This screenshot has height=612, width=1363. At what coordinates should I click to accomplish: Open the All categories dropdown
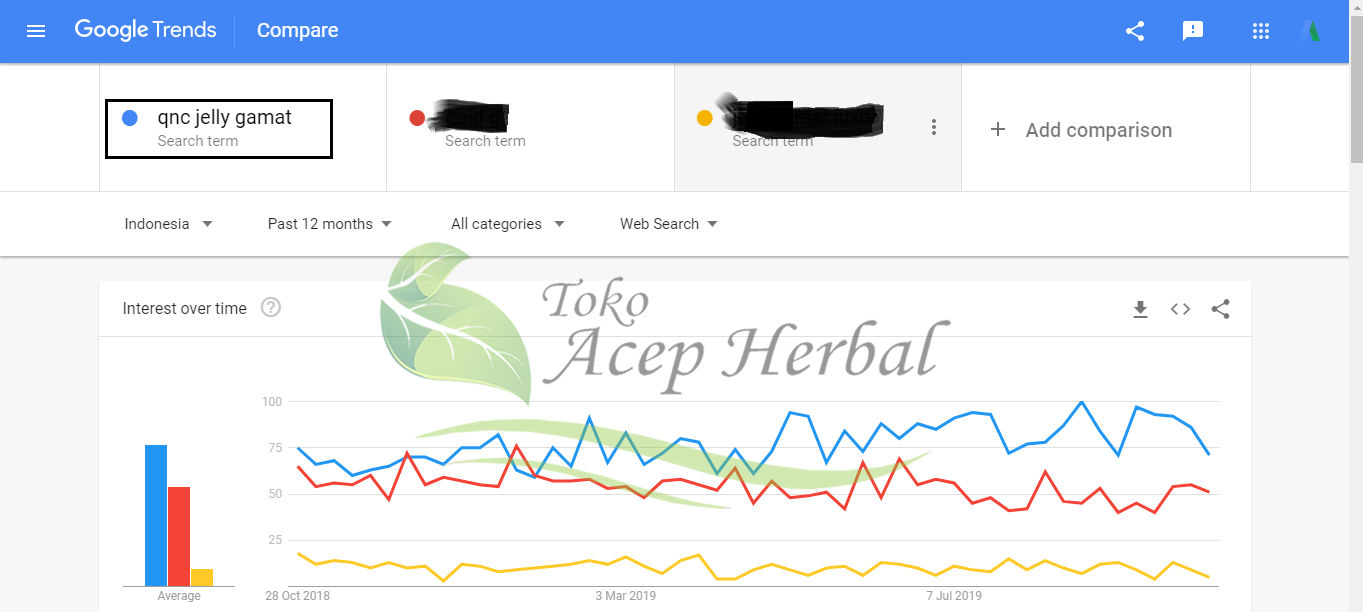[x=507, y=224]
